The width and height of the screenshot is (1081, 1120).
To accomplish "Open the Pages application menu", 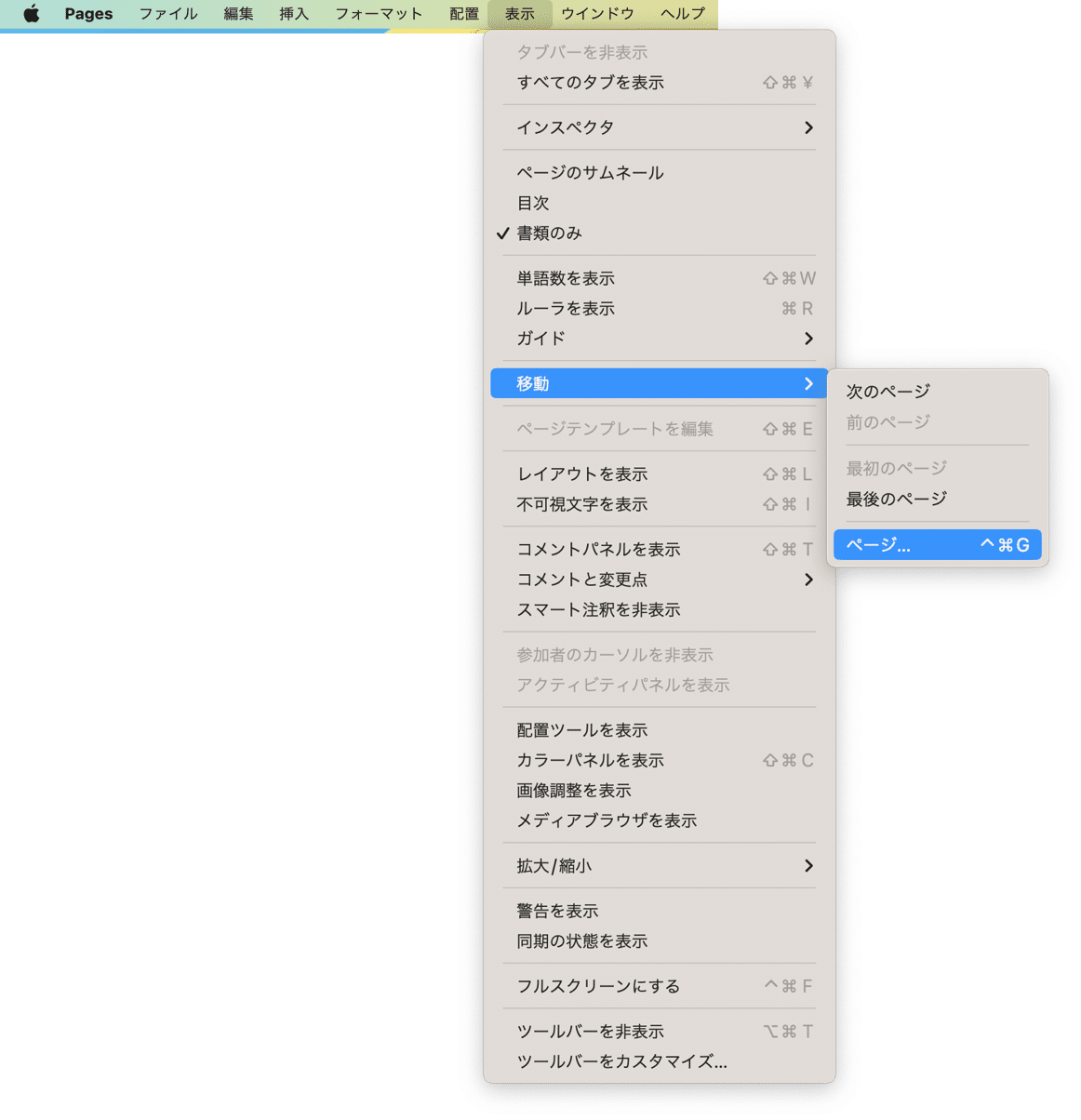I will [88, 14].
